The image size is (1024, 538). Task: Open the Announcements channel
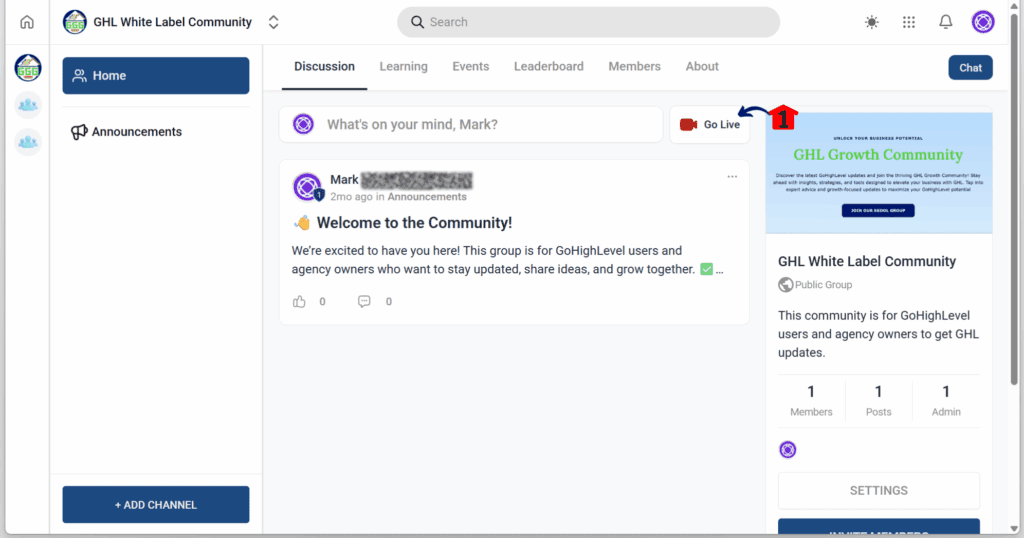click(x=136, y=132)
